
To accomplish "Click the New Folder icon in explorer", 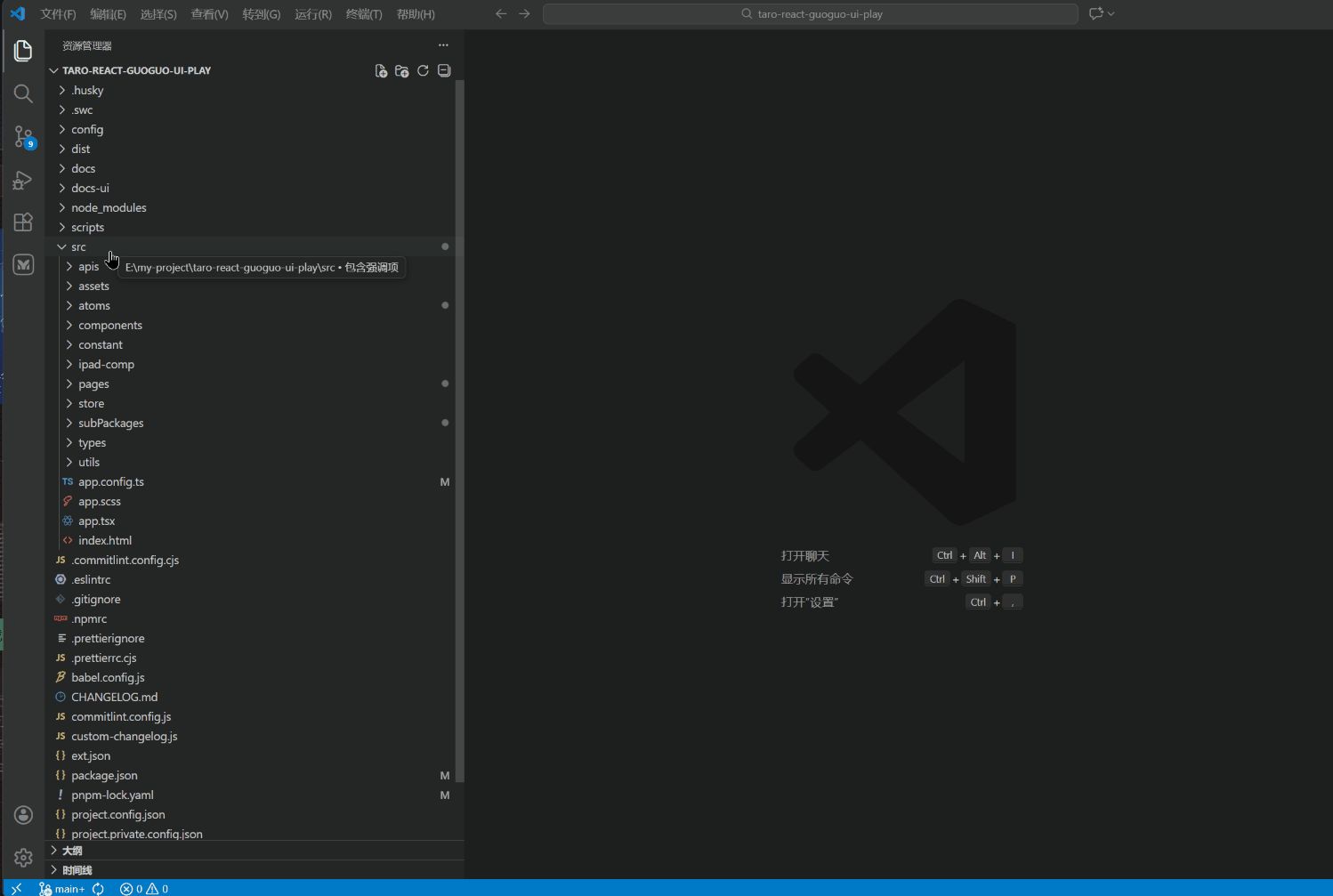I will [401, 71].
